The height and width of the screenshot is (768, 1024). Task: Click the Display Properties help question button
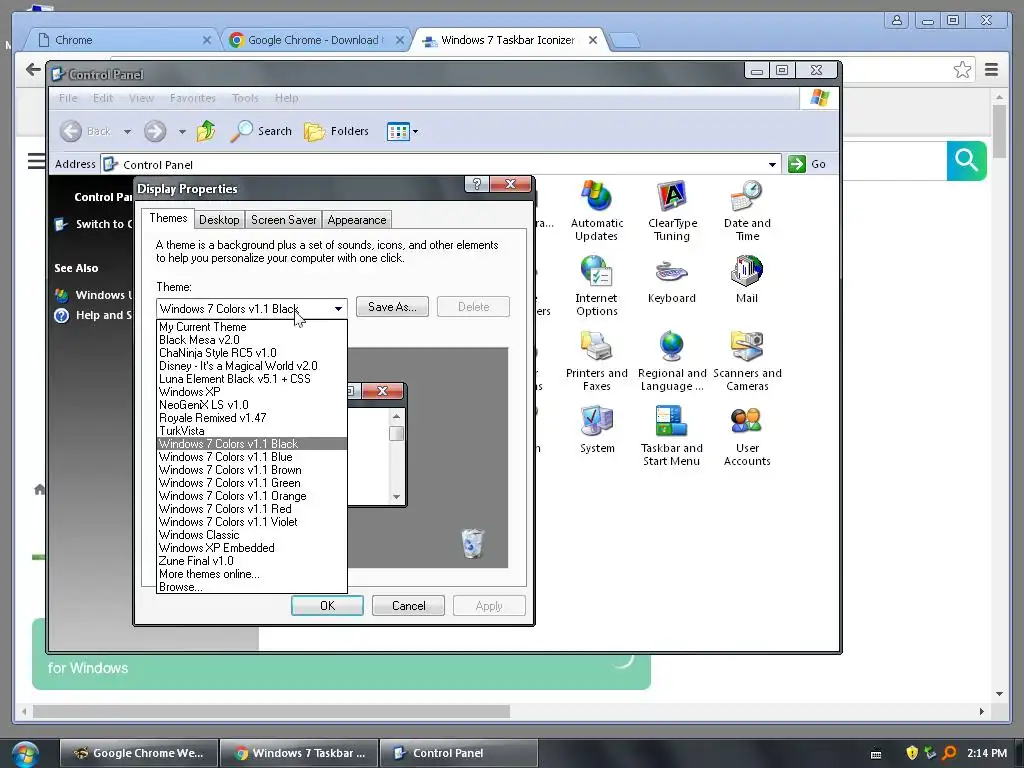pos(477,184)
